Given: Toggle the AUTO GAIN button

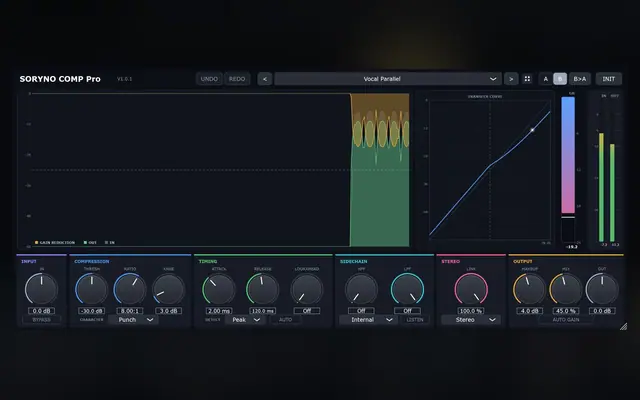Looking at the screenshot, I should tap(566, 320).
